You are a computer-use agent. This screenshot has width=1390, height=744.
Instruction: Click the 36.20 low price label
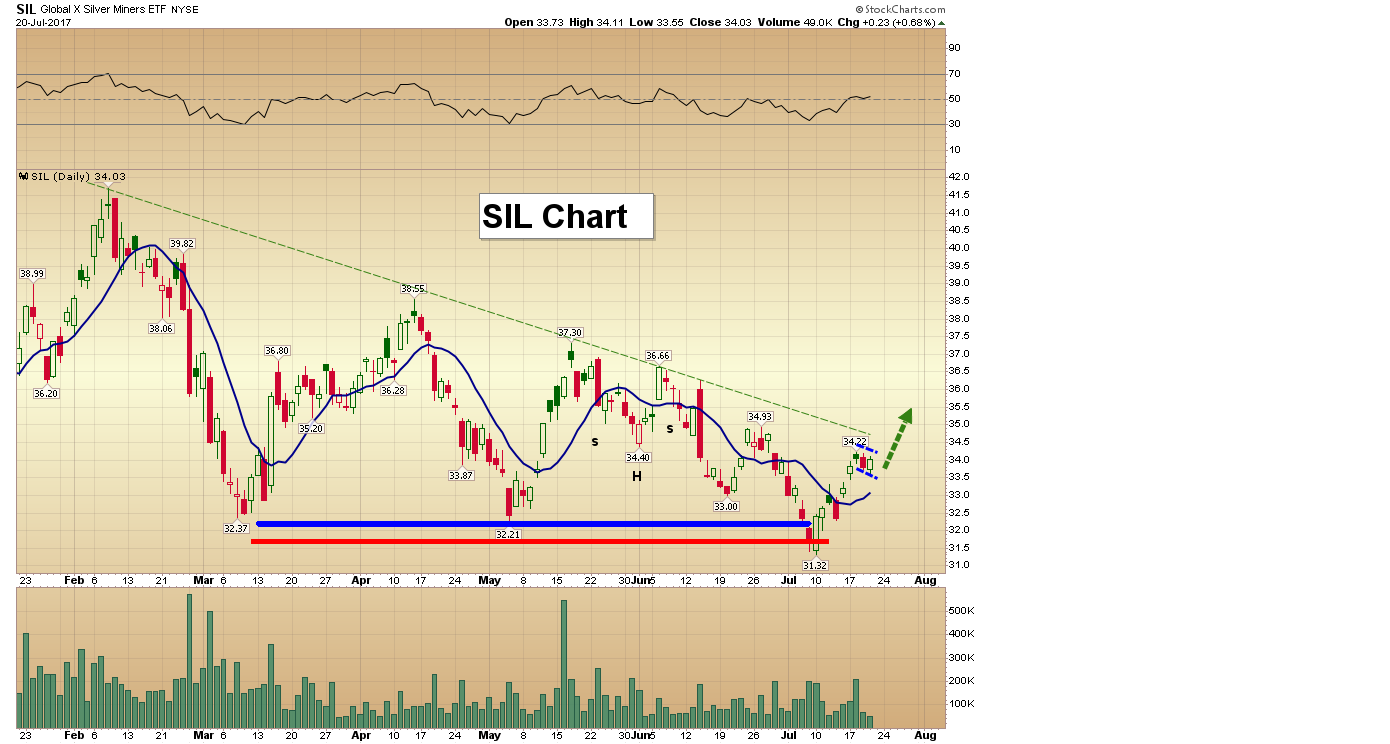[x=46, y=393]
